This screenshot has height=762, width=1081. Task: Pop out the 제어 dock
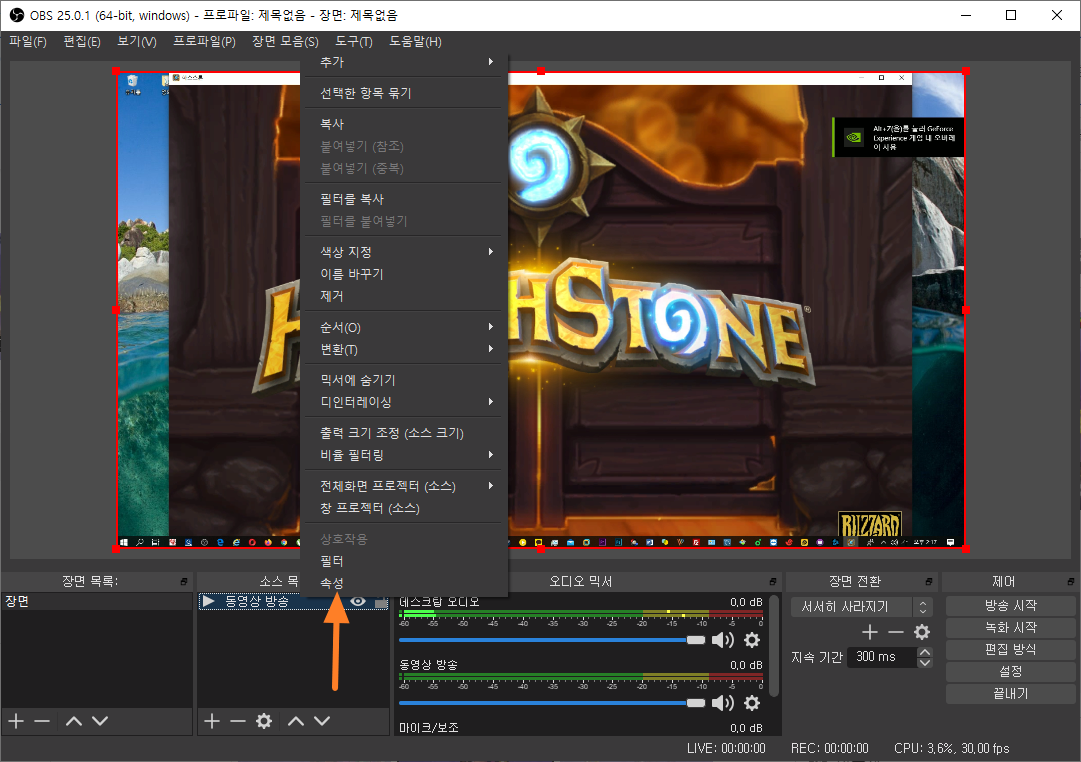[1070, 581]
